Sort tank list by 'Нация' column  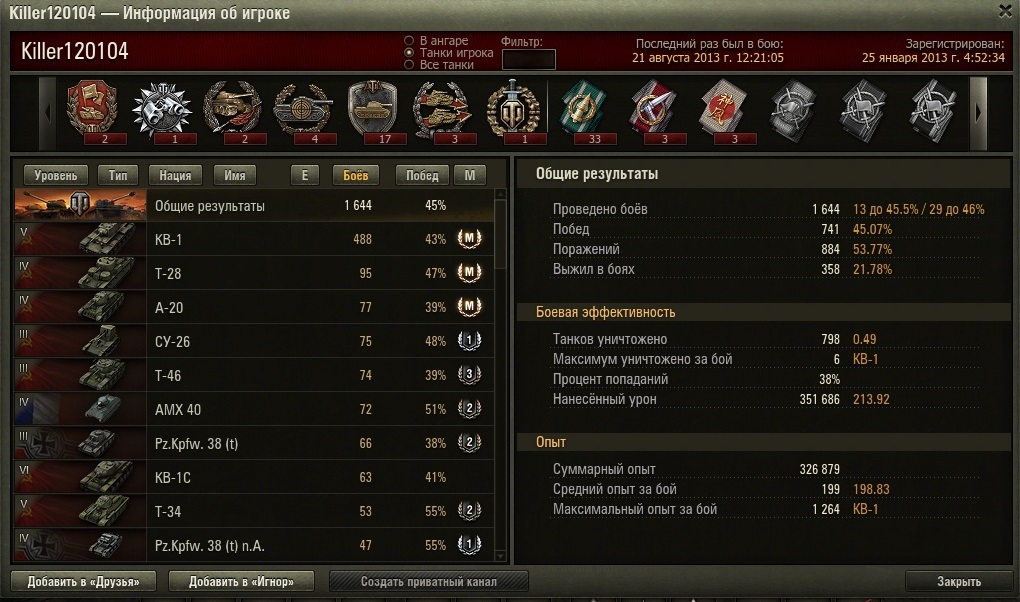pos(175,175)
